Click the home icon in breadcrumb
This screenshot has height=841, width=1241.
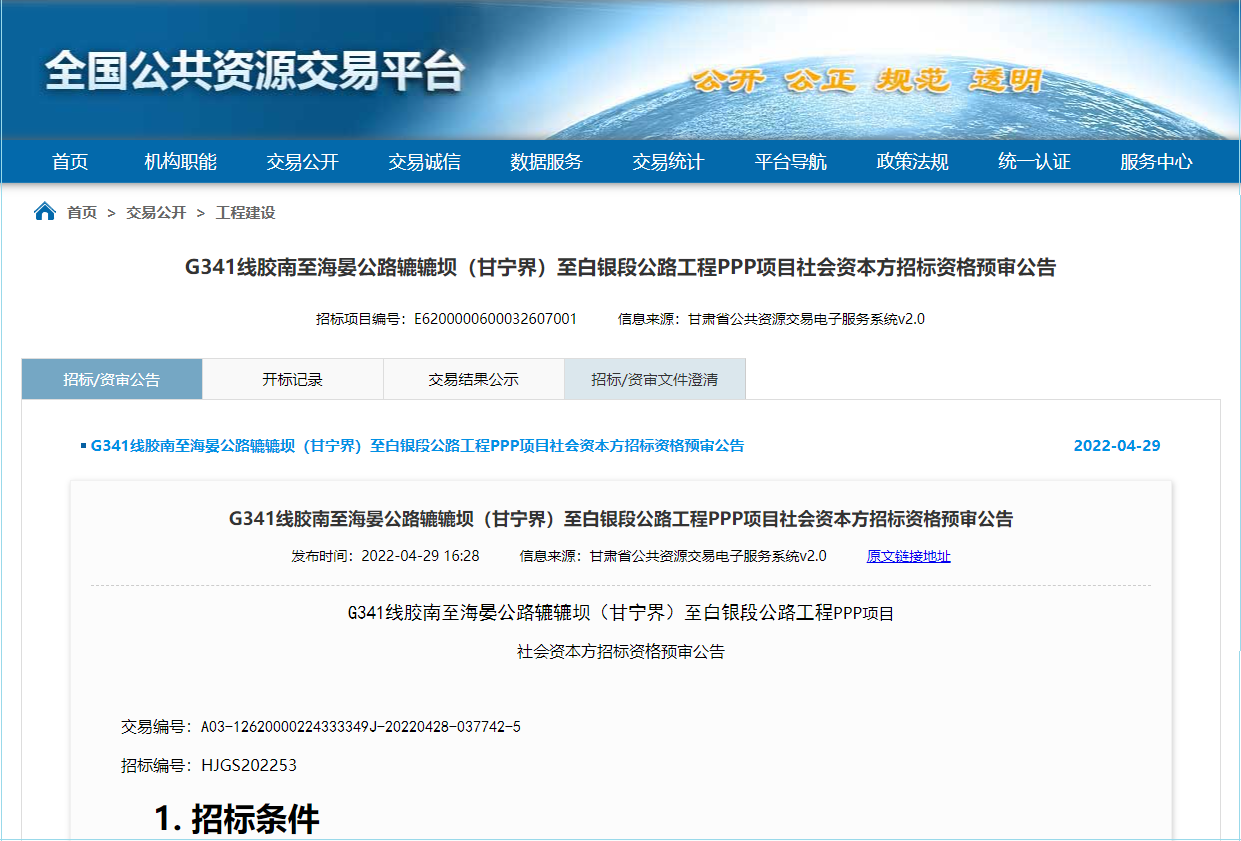click(45, 212)
